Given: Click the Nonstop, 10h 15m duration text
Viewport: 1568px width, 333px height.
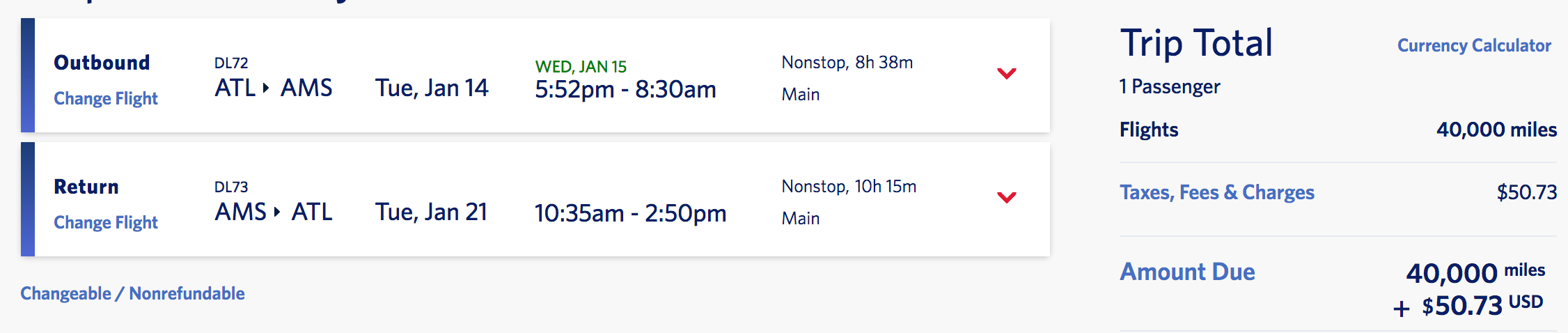Looking at the screenshot, I should pyautogui.click(x=849, y=187).
